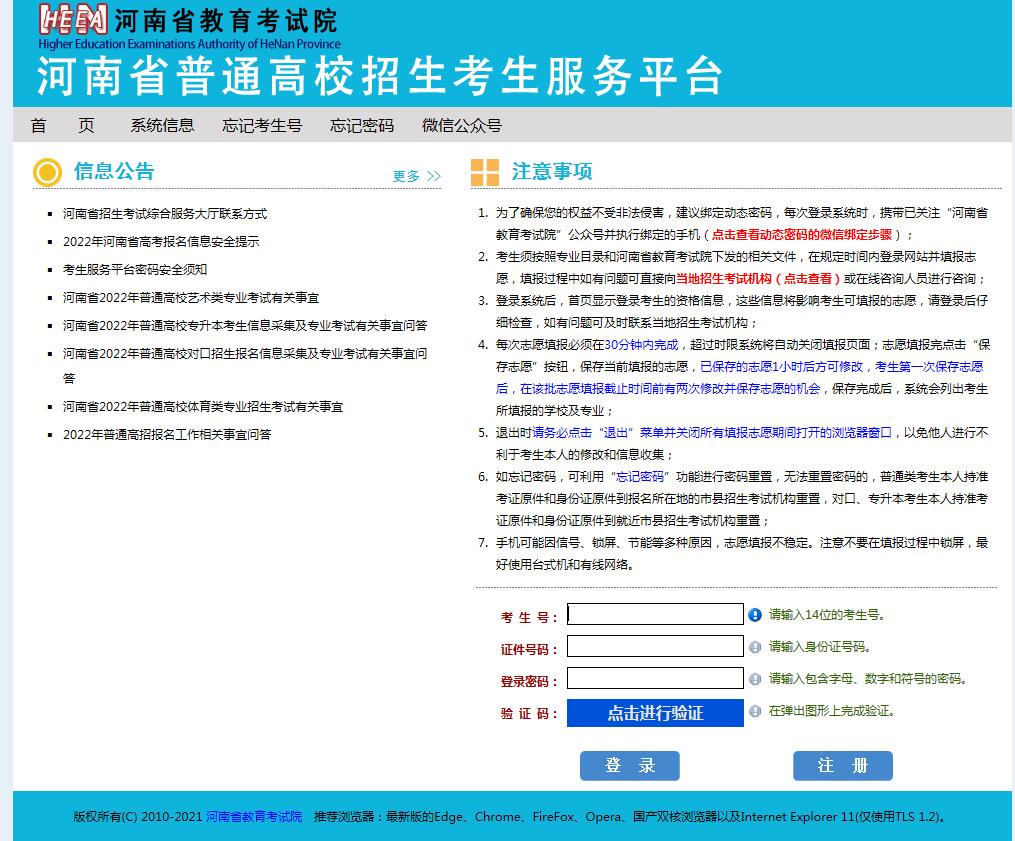
Task: Open the 首页 menu item
Action: [62, 125]
